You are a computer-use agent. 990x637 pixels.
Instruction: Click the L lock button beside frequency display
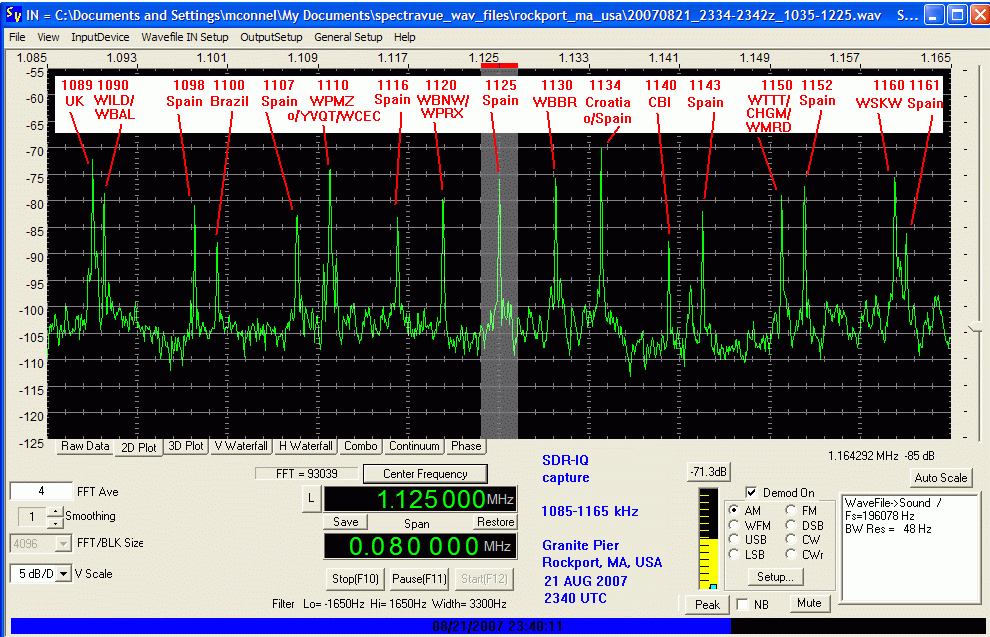coord(311,498)
